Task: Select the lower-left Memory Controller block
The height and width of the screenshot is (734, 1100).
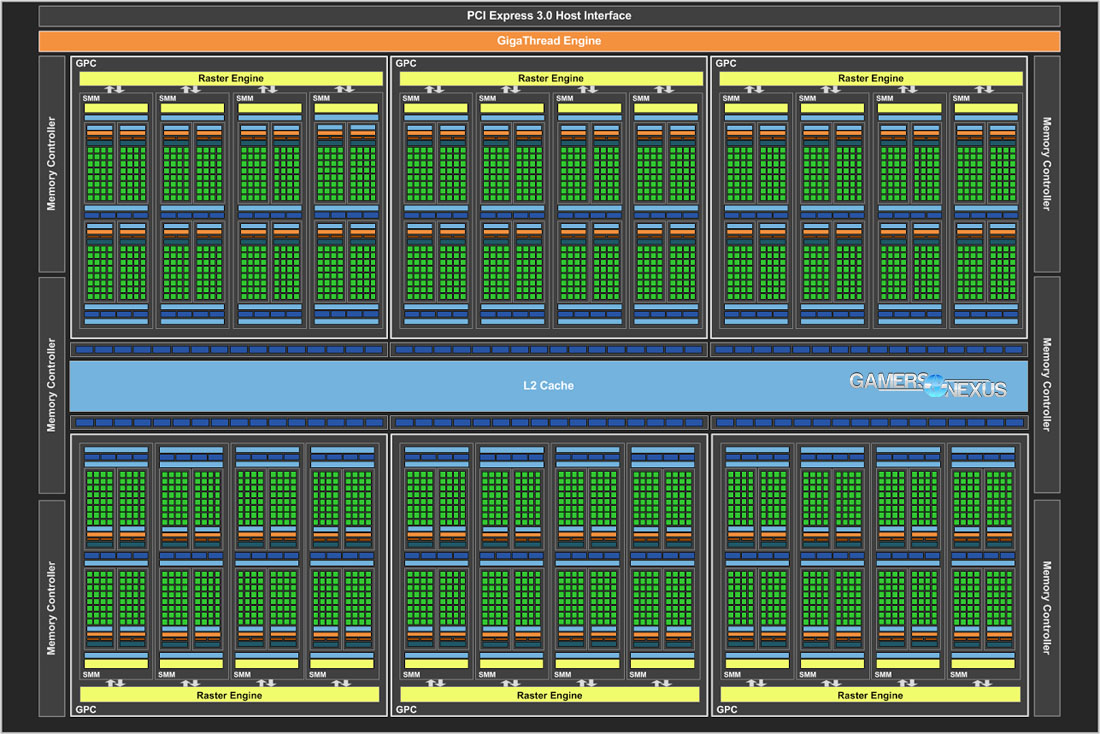Action: tap(52, 608)
